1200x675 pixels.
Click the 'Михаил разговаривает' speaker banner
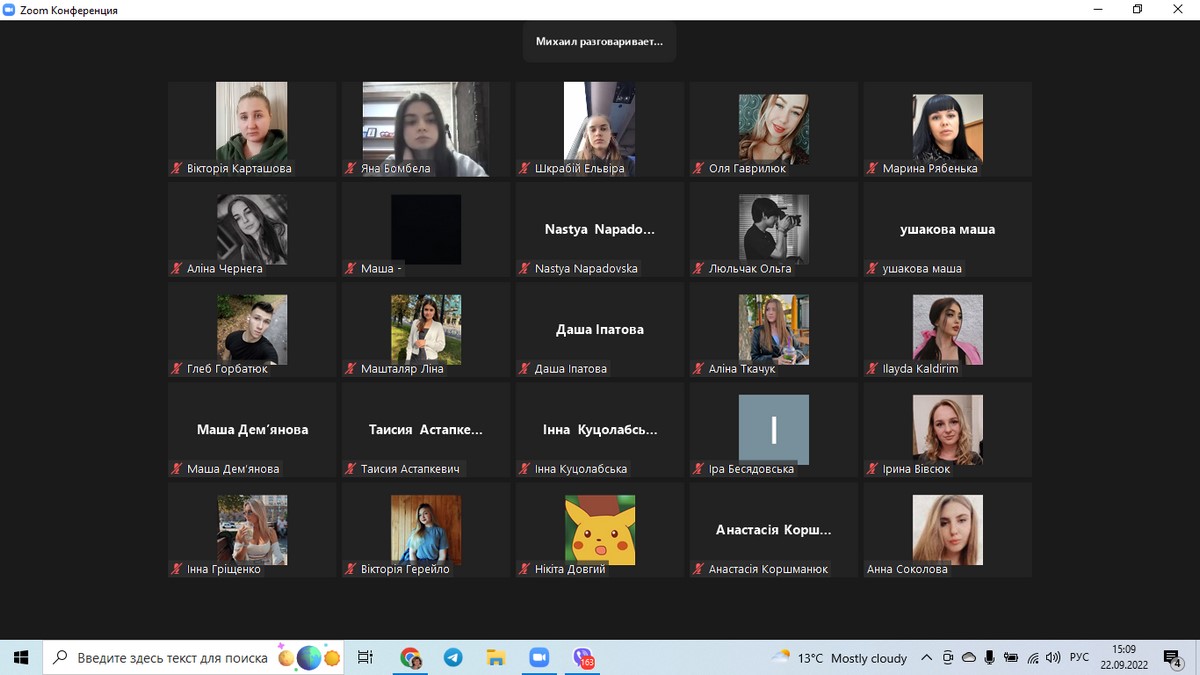tap(599, 42)
